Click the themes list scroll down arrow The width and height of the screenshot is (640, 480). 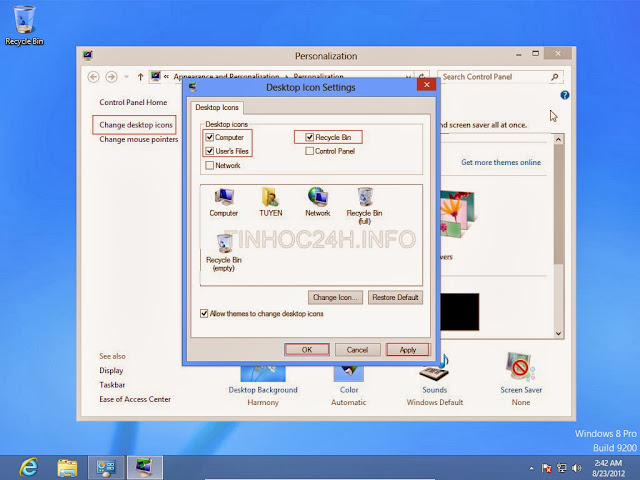[x=558, y=333]
